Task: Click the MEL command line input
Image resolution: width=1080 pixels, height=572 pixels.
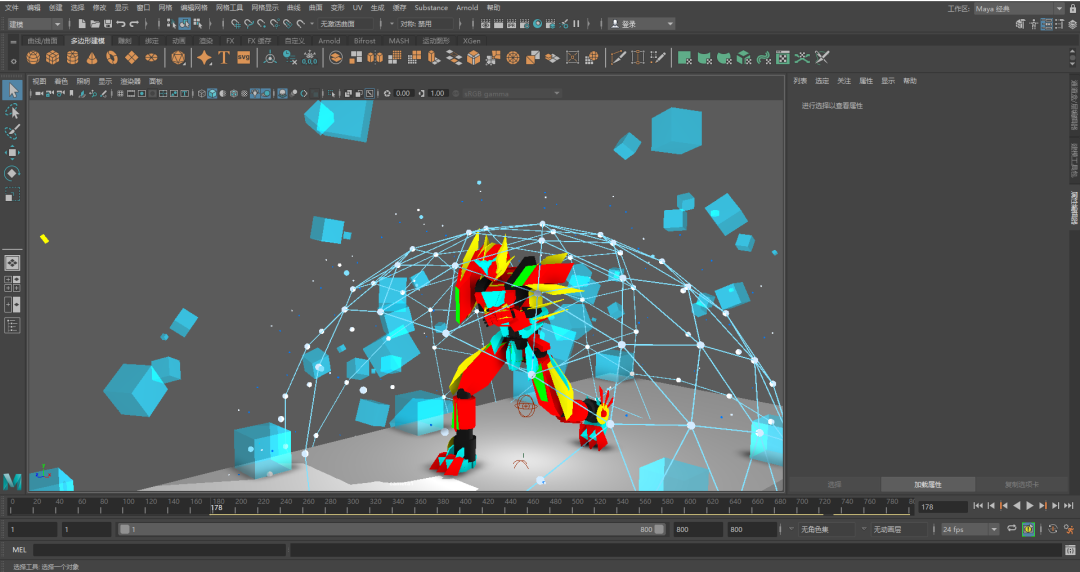Action: 159,550
